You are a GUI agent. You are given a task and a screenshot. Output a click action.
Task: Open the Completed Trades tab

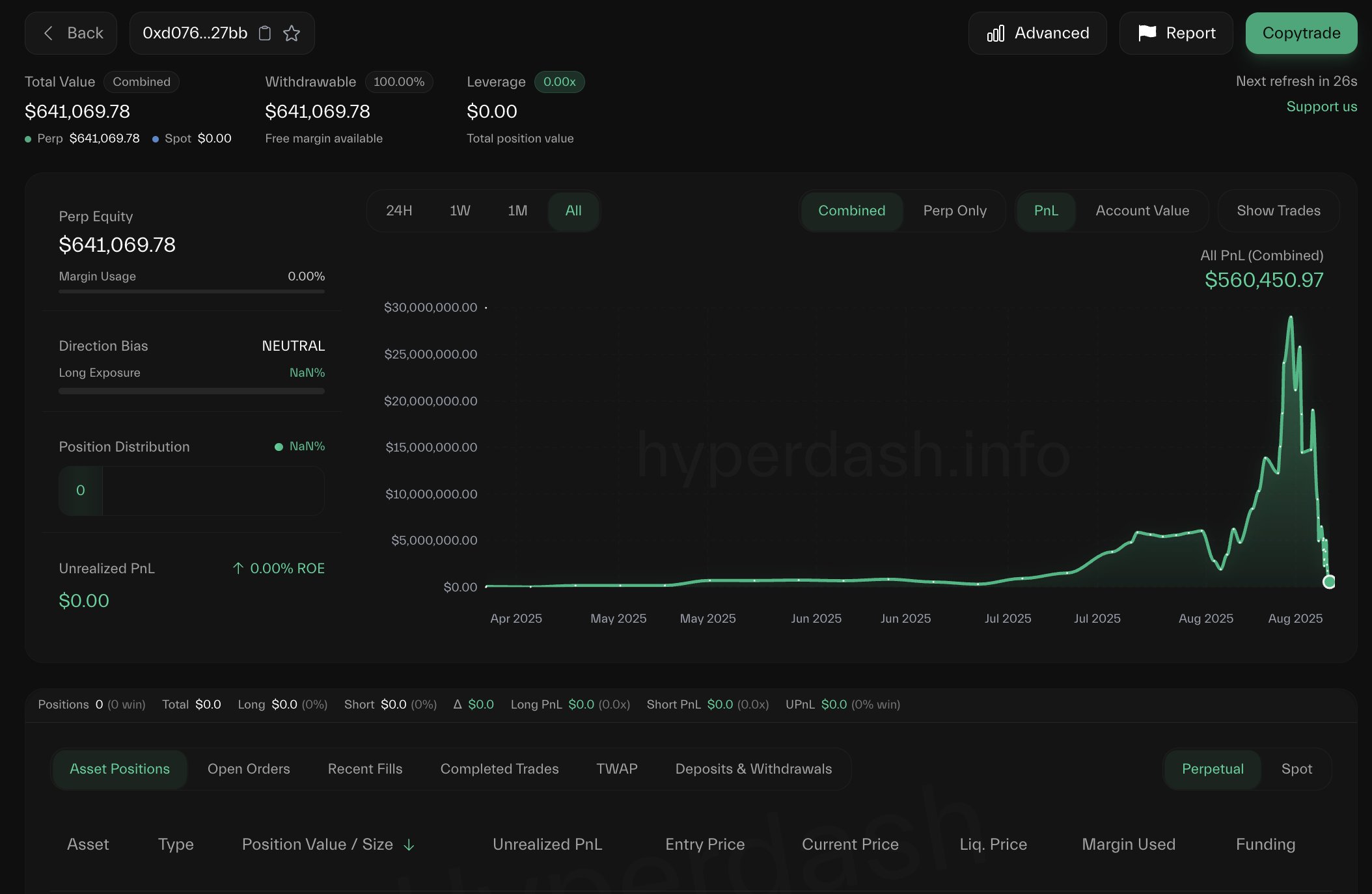[499, 769]
